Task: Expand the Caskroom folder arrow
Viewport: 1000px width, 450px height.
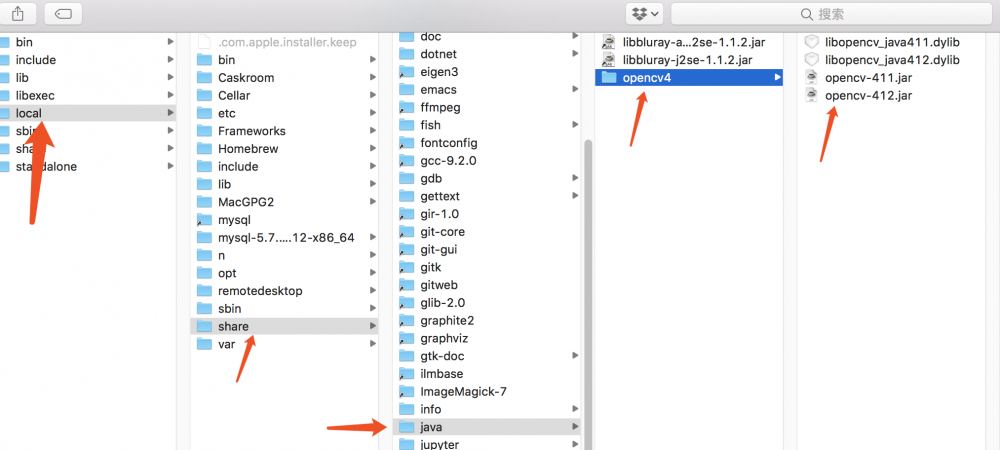Action: [372, 78]
